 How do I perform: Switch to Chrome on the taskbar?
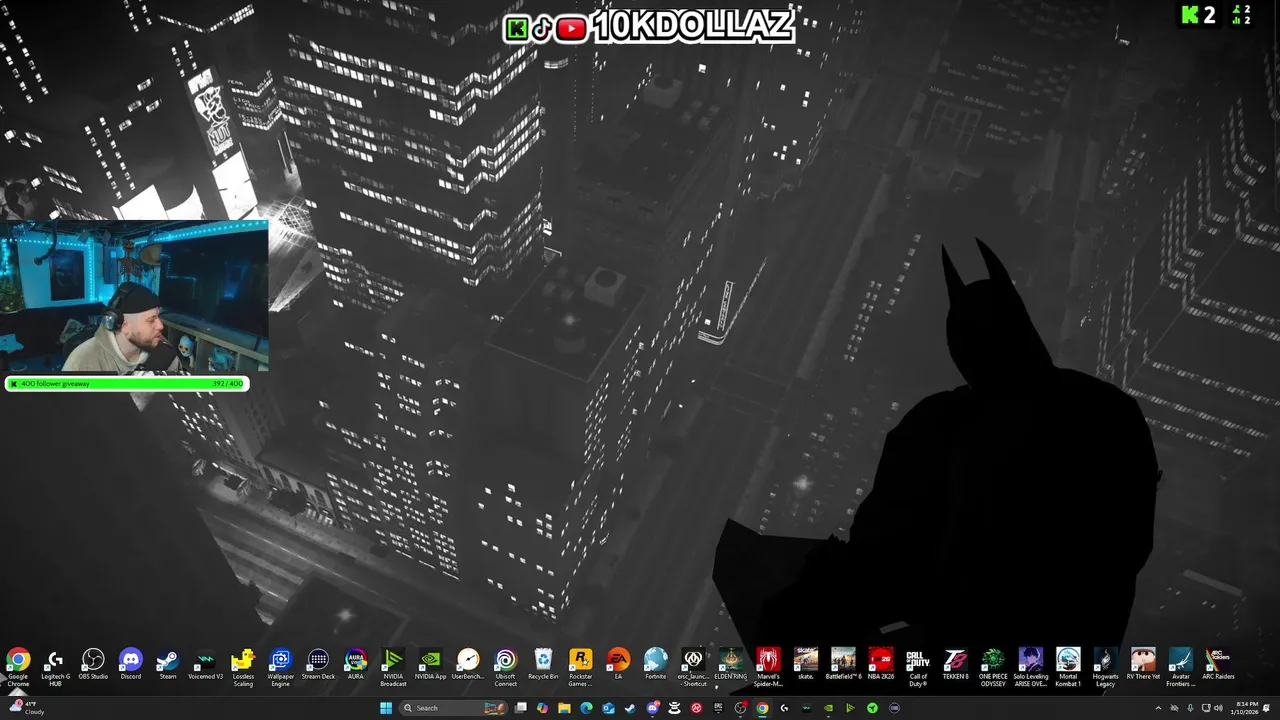point(762,708)
